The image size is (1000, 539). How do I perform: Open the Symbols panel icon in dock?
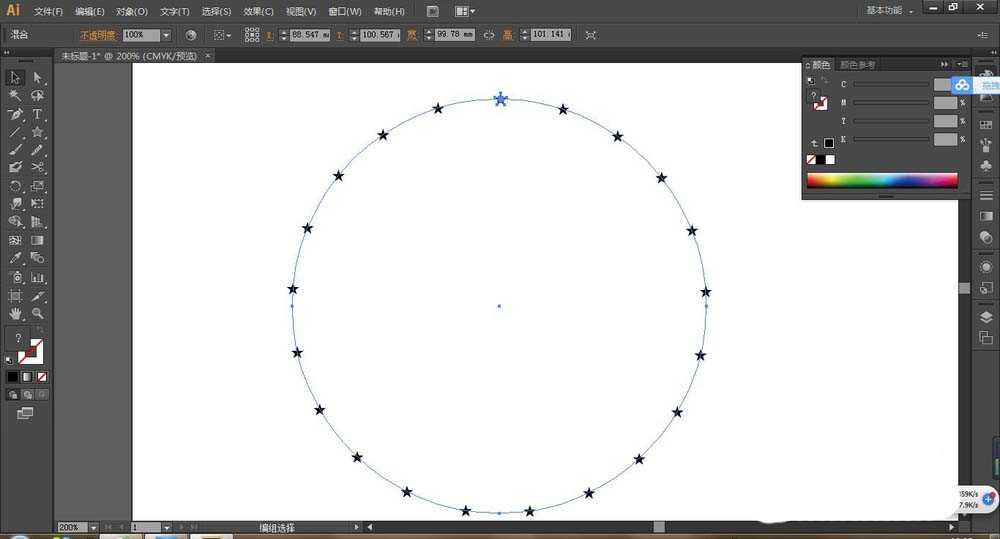pyautogui.click(x=986, y=166)
